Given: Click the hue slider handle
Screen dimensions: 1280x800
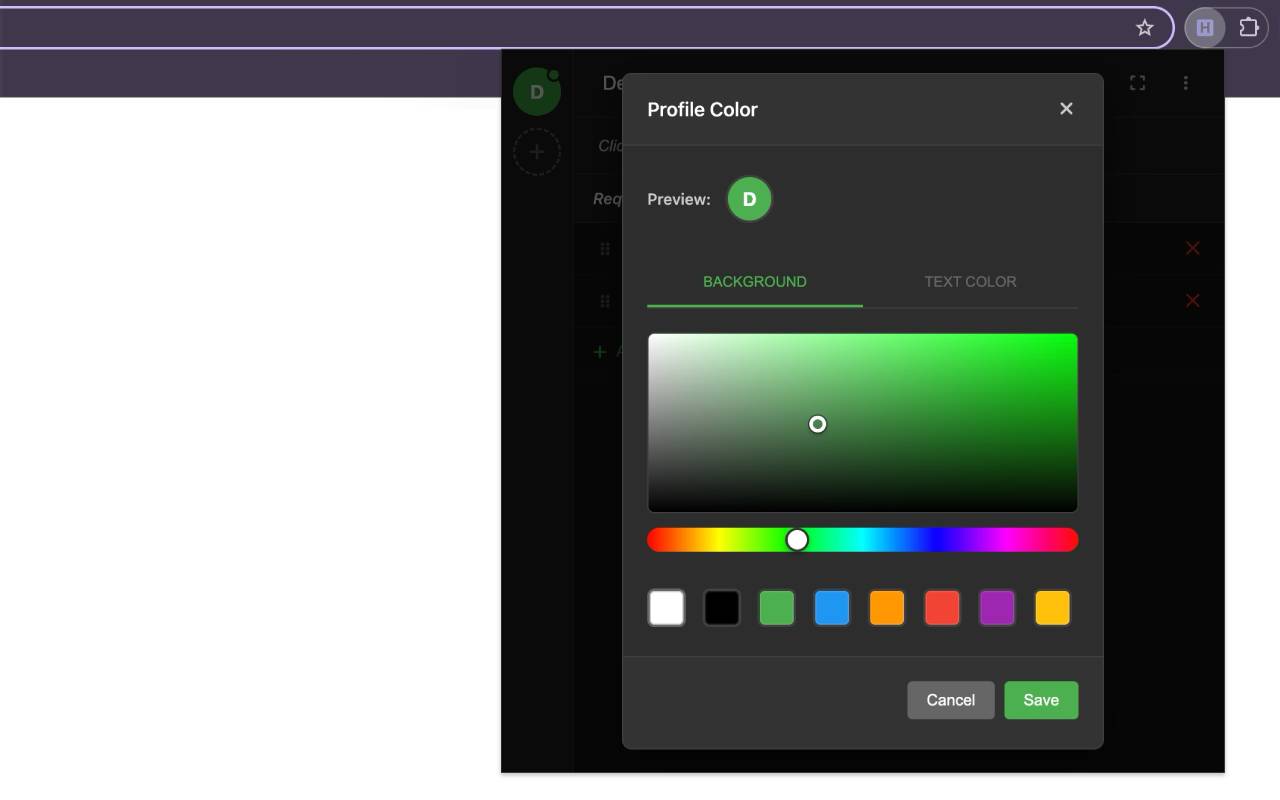Looking at the screenshot, I should coord(797,540).
